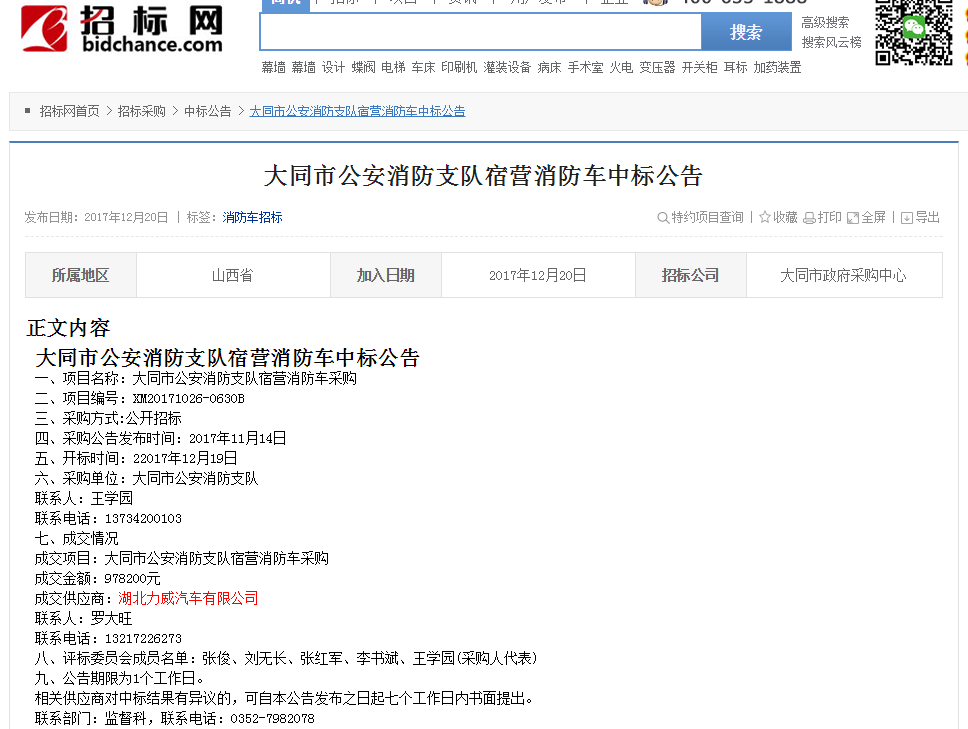
Task: Select hot keyword 开关柜
Action: pos(699,67)
